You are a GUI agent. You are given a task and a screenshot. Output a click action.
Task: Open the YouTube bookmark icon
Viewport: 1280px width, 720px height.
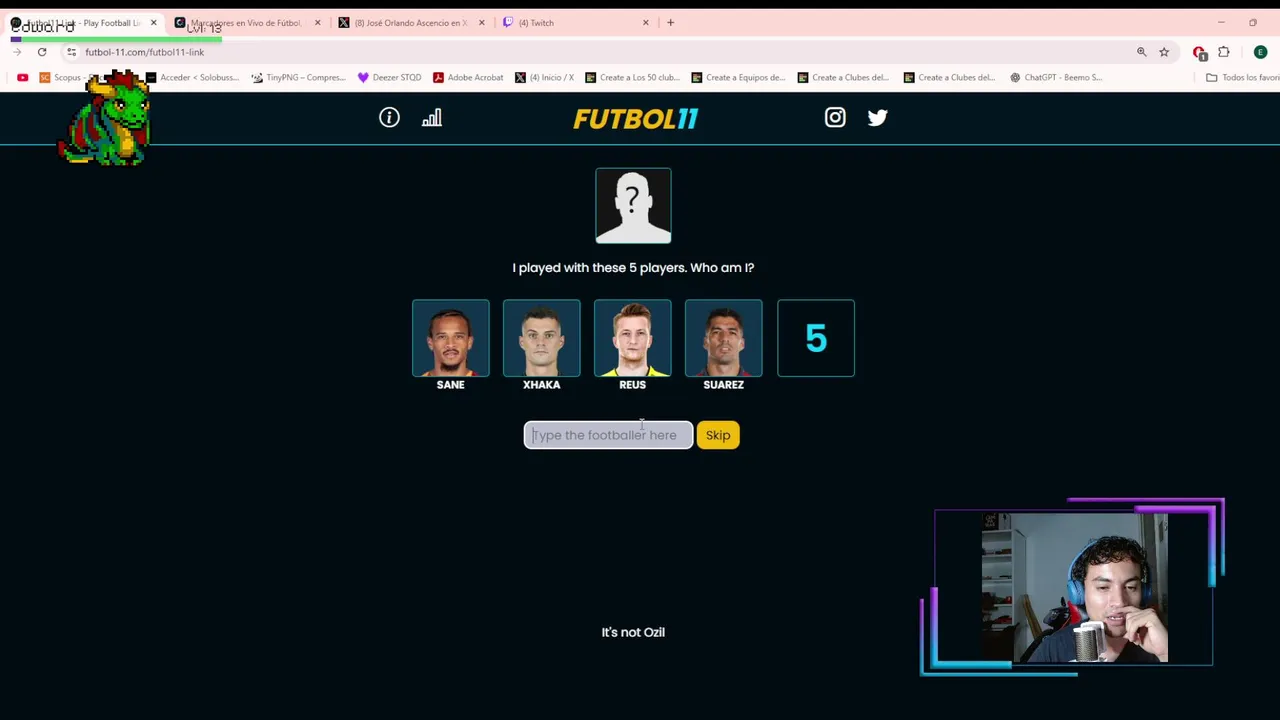point(22,77)
